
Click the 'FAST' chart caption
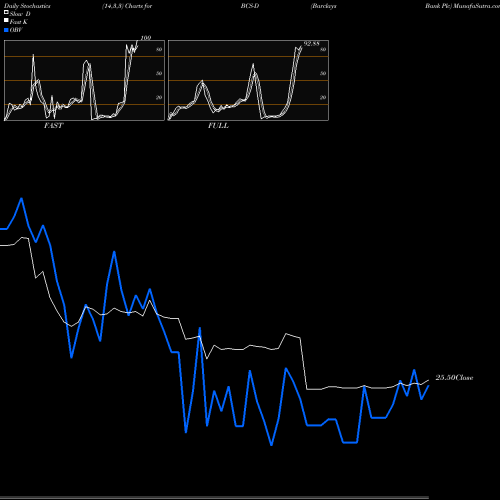[x=54, y=126]
